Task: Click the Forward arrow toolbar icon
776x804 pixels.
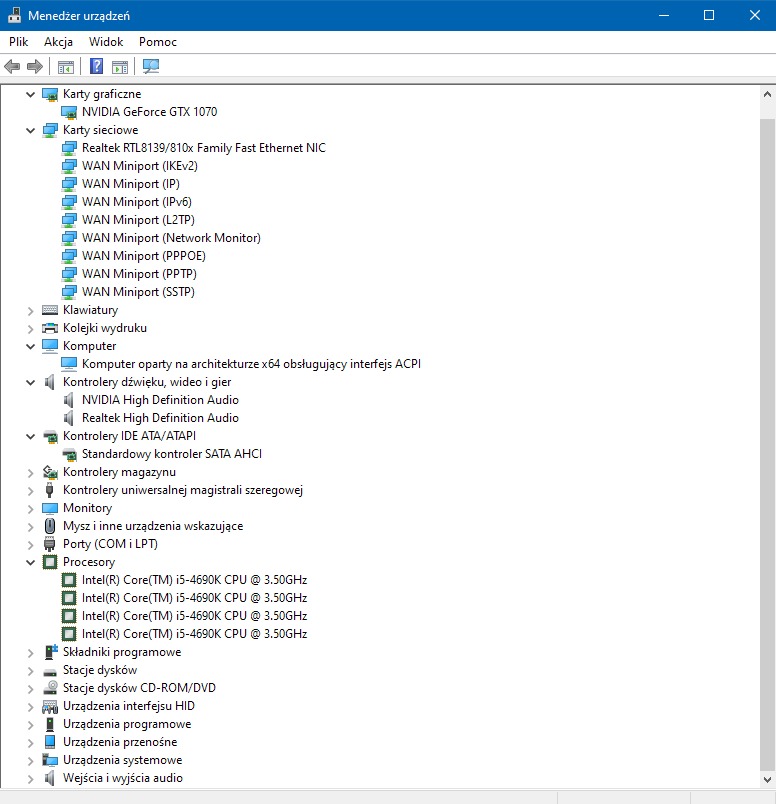Action: (35, 66)
